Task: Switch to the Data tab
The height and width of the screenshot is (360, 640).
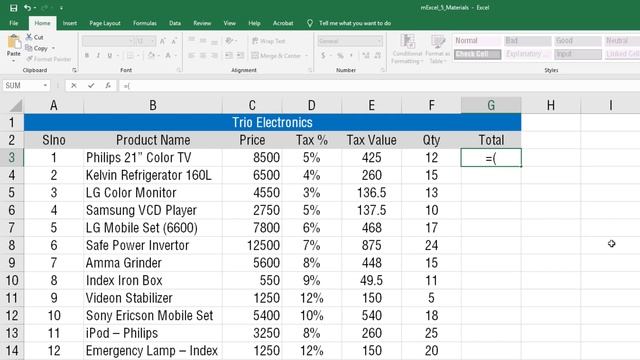Action: coord(175,23)
